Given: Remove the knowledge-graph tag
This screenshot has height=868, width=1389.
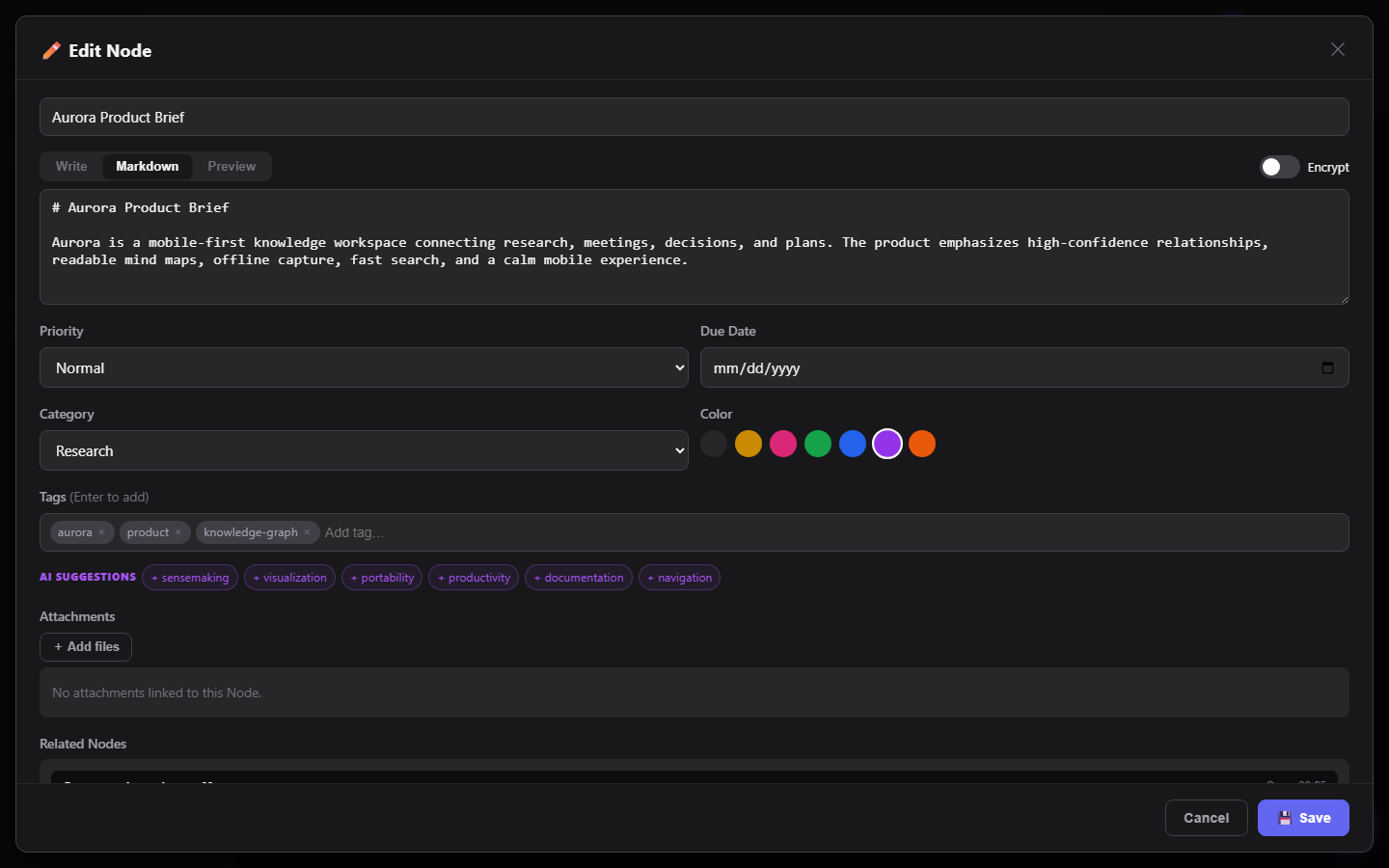Looking at the screenshot, I should click(x=308, y=532).
